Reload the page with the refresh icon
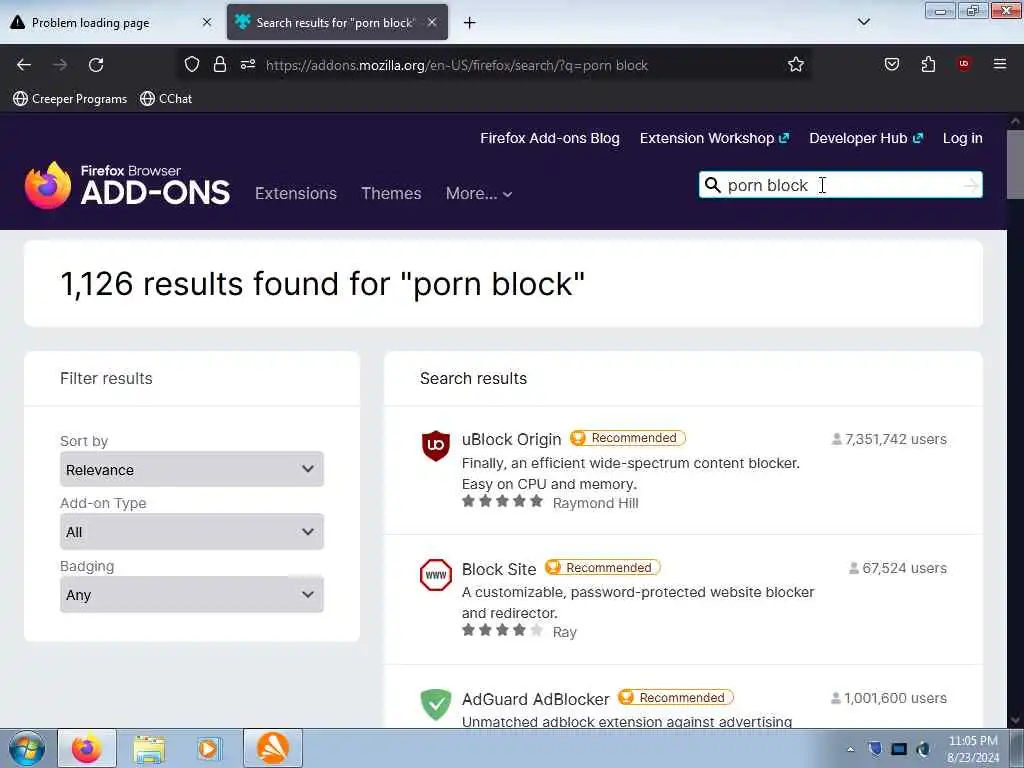 point(96,65)
